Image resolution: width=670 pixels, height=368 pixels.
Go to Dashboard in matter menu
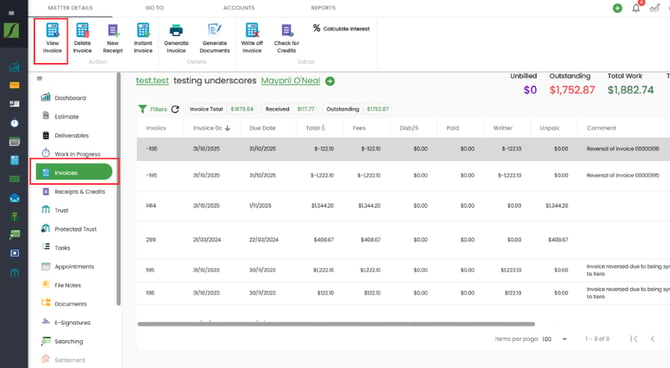coord(63,98)
